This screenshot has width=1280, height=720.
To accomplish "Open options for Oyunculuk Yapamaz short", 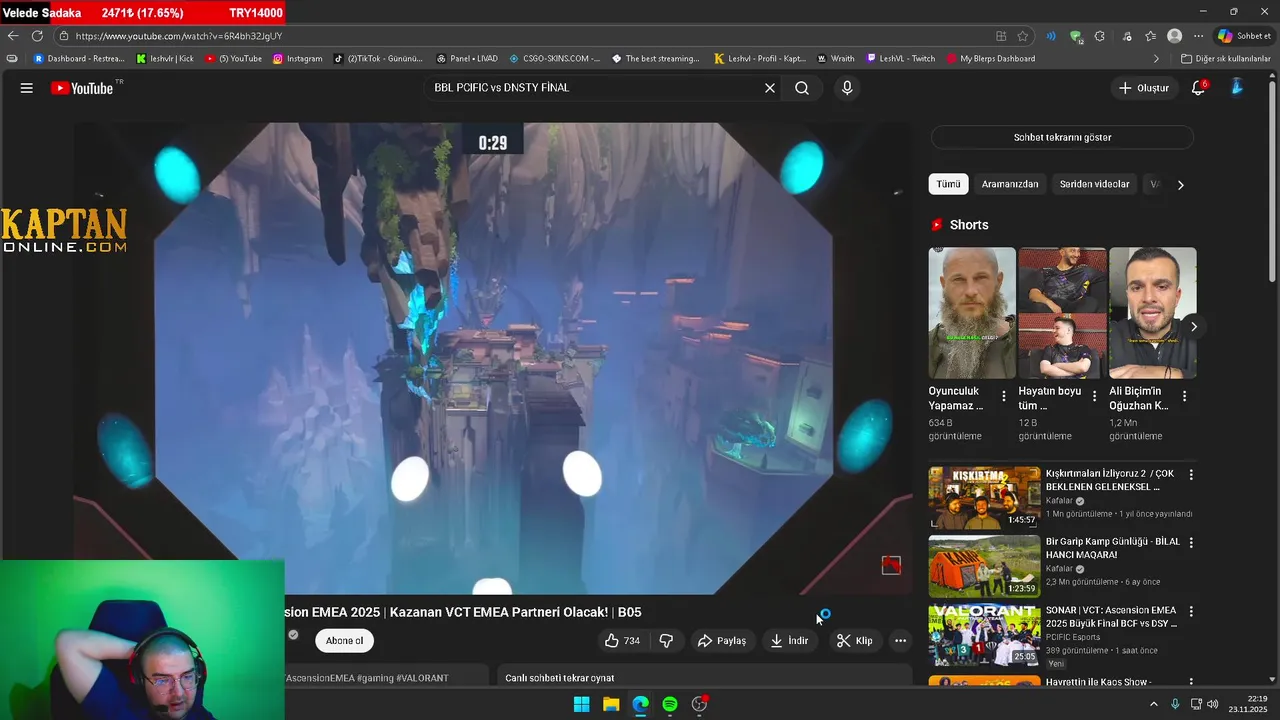I will (1004, 397).
